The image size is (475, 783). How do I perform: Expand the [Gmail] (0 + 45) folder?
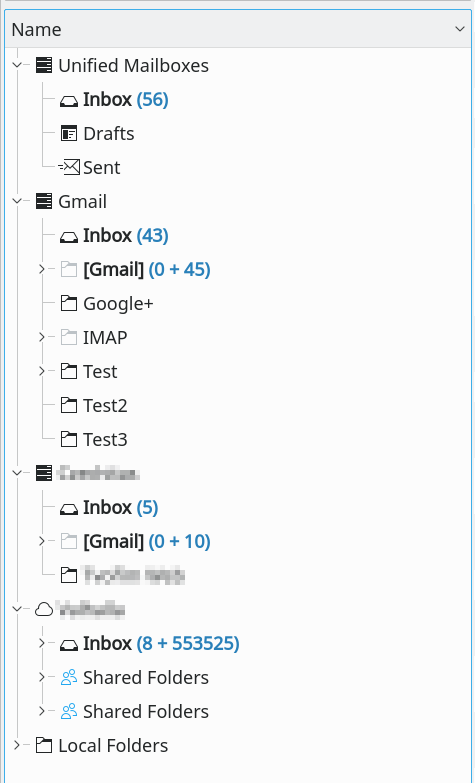[41, 270]
